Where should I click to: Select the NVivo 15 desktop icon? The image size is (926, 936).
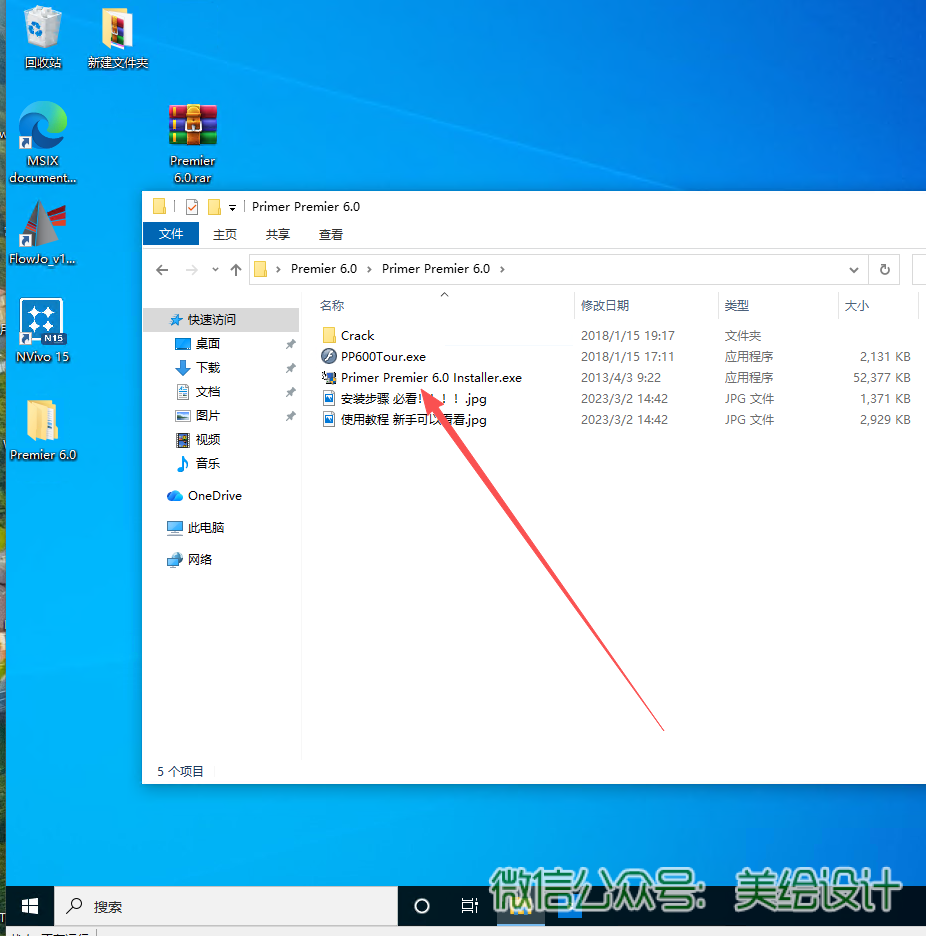pyautogui.click(x=42, y=327)
